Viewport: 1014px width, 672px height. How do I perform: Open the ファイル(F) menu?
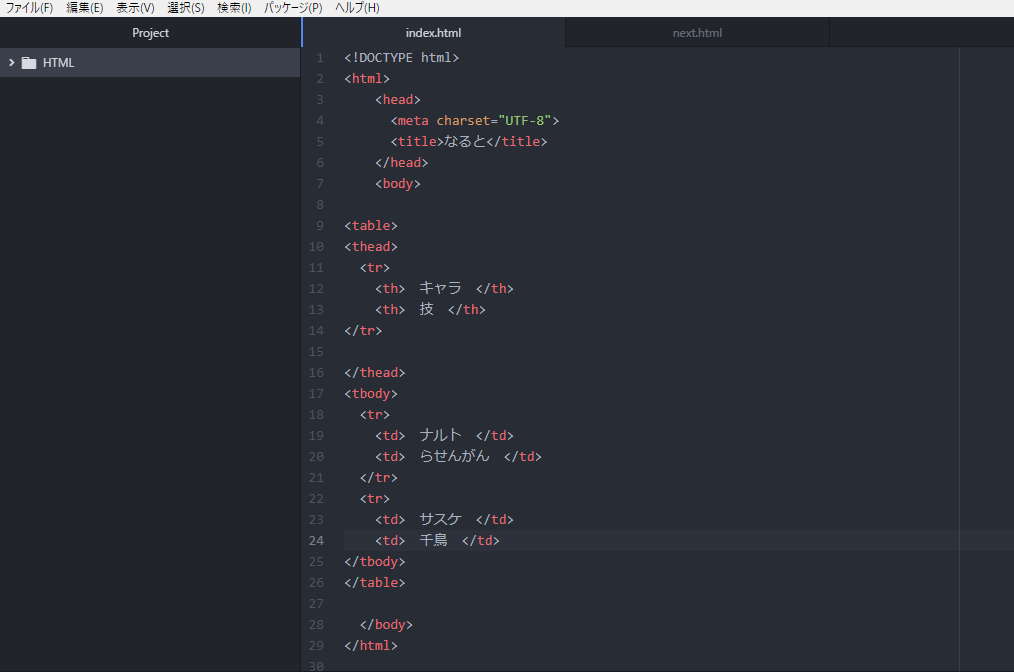29,8
